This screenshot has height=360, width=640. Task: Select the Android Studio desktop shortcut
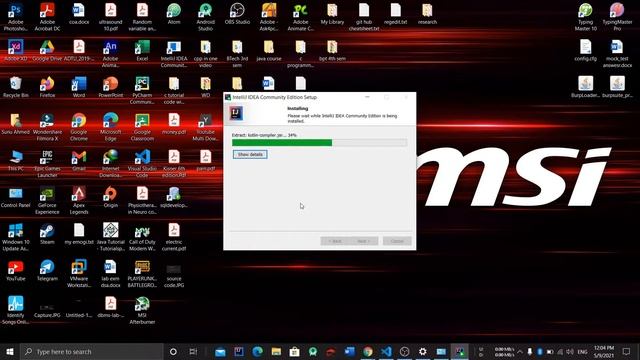[x=205, y=16]
